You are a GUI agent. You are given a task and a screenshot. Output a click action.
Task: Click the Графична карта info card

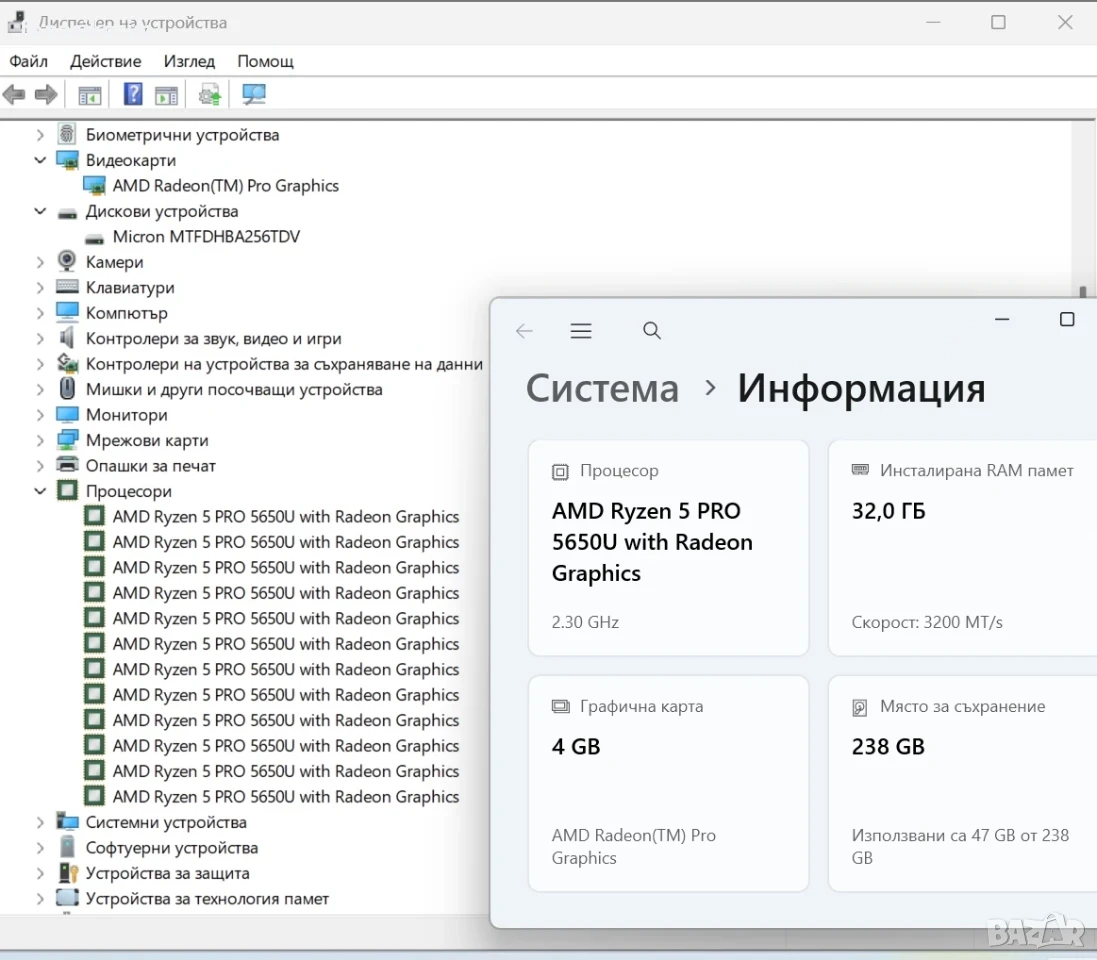(668, 784)
